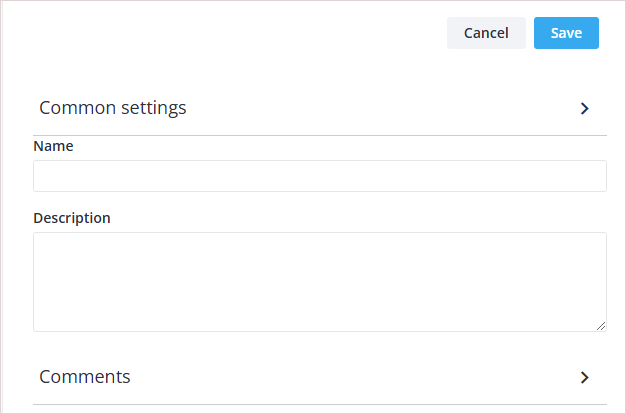Click the Common settings chevron arrow
Viewport: 626px width, 414px height.
tap(585, 108)
